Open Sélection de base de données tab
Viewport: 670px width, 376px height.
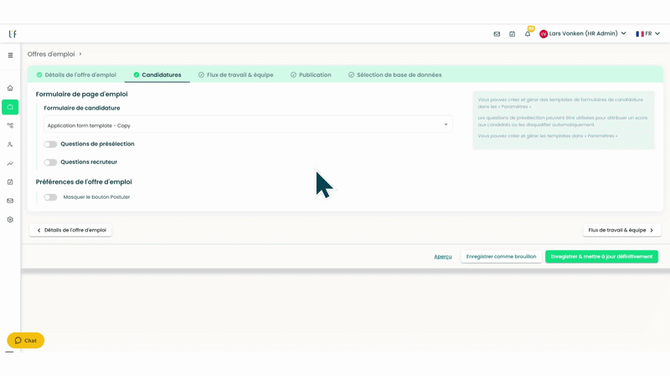395,75
